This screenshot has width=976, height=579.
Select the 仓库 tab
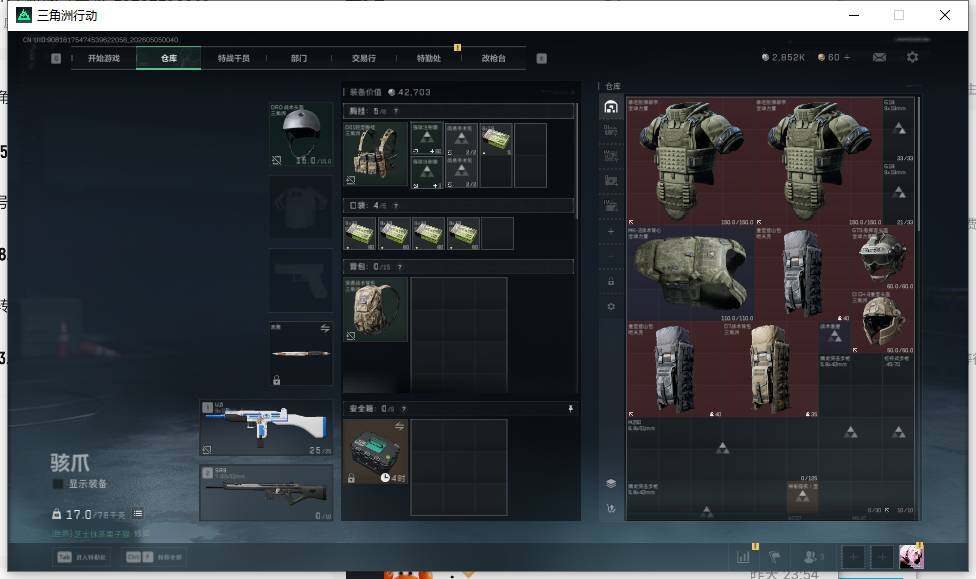[169, 58]
